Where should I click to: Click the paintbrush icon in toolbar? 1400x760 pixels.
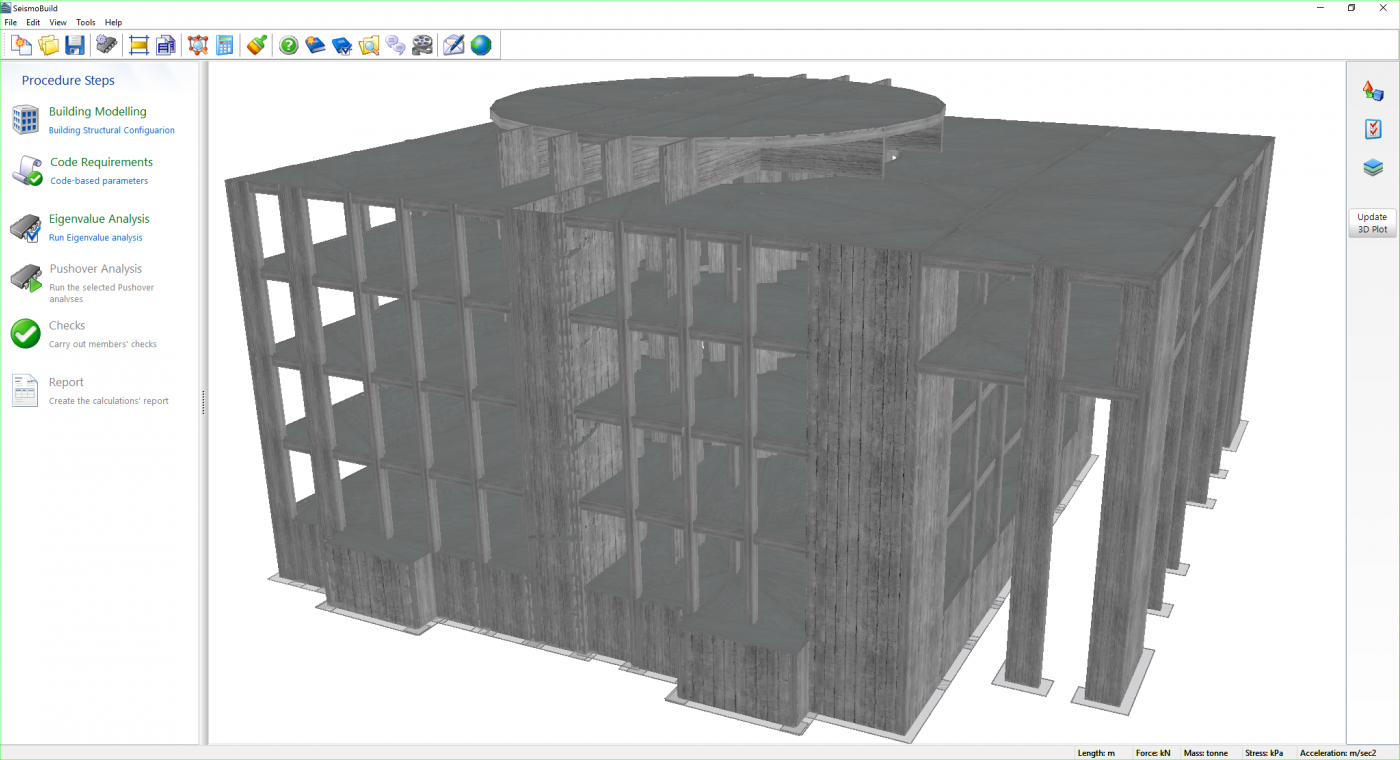(x=257, y=45)
